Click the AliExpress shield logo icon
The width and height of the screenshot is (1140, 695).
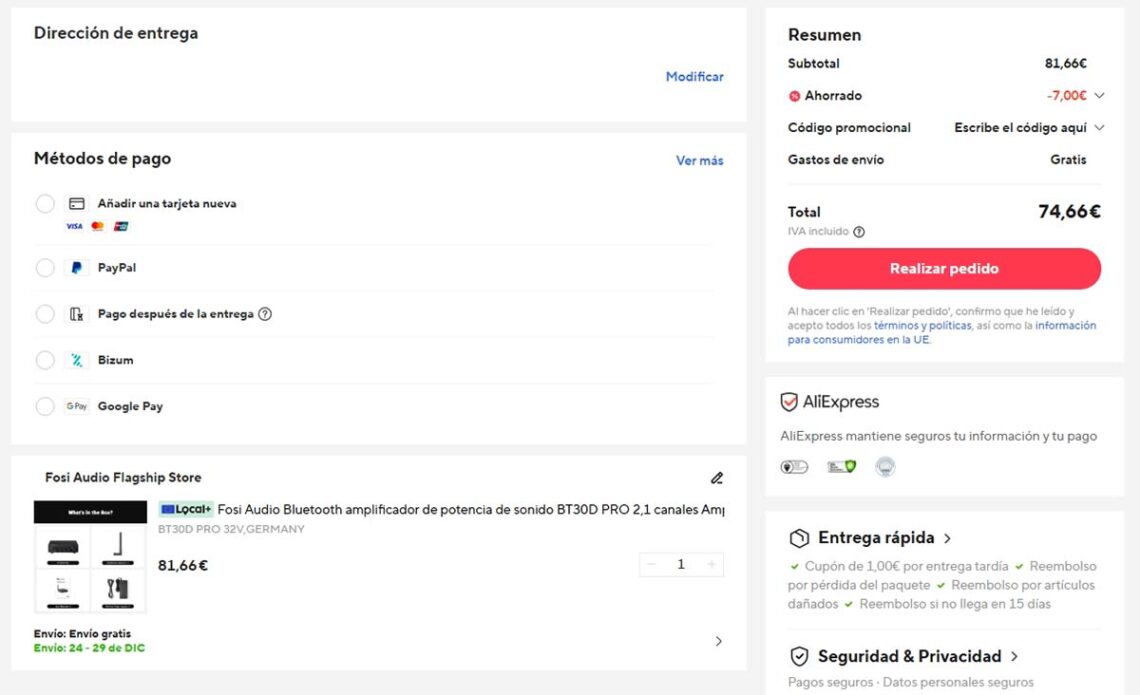(789, 402)
